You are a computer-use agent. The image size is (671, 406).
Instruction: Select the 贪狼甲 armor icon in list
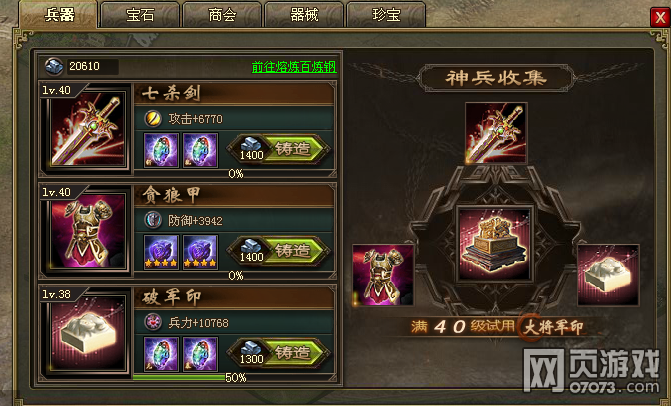coord(88,232)
